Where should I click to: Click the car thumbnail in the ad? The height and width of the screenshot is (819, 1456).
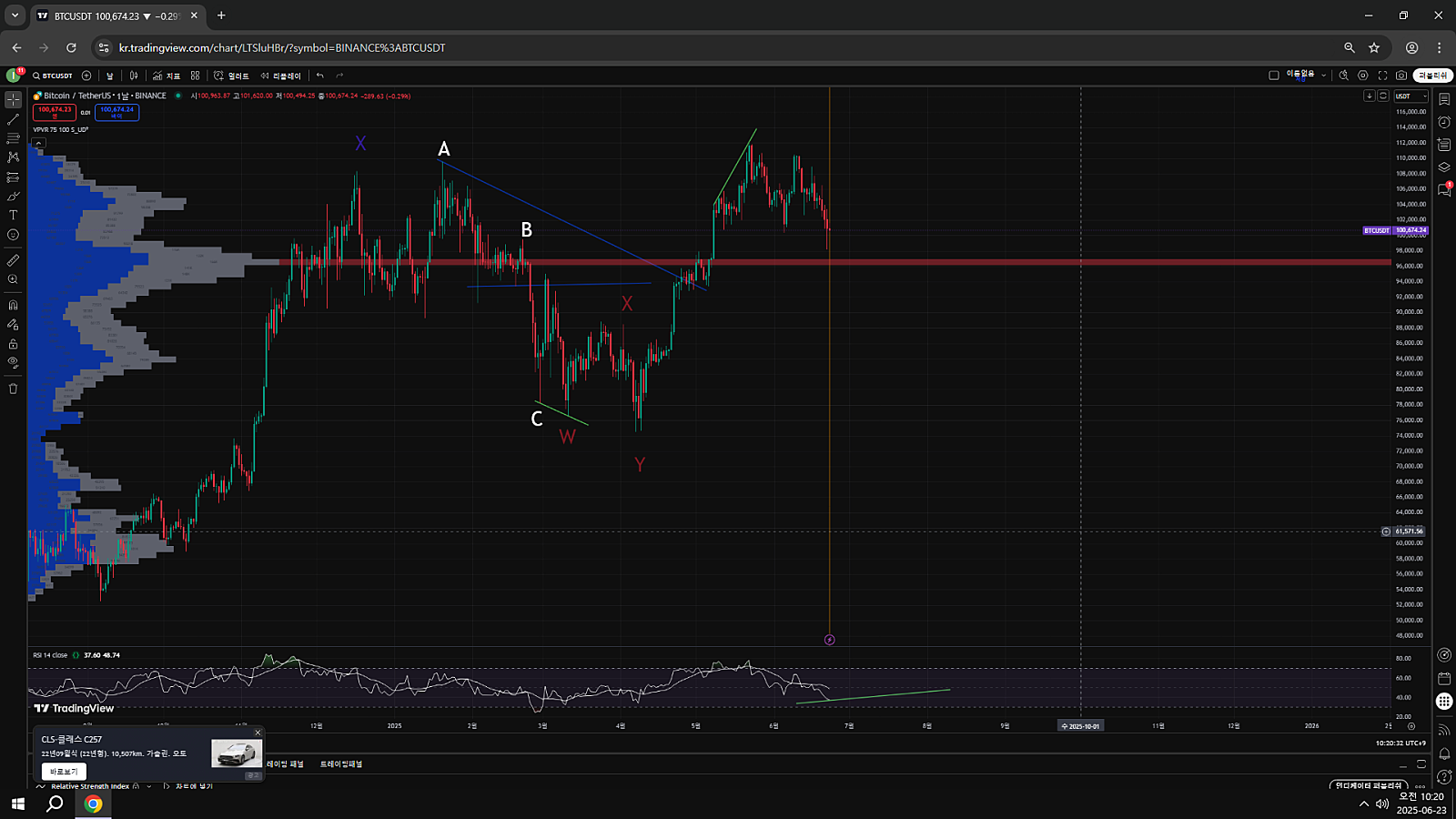pos(237,753)
